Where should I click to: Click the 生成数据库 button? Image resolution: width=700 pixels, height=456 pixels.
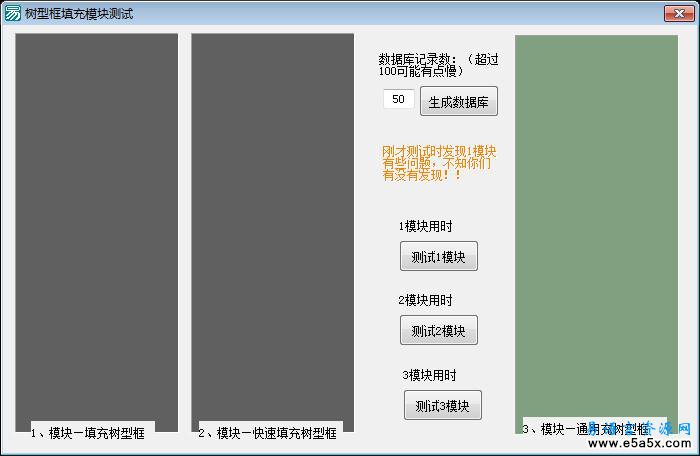(x=458, y=101)
